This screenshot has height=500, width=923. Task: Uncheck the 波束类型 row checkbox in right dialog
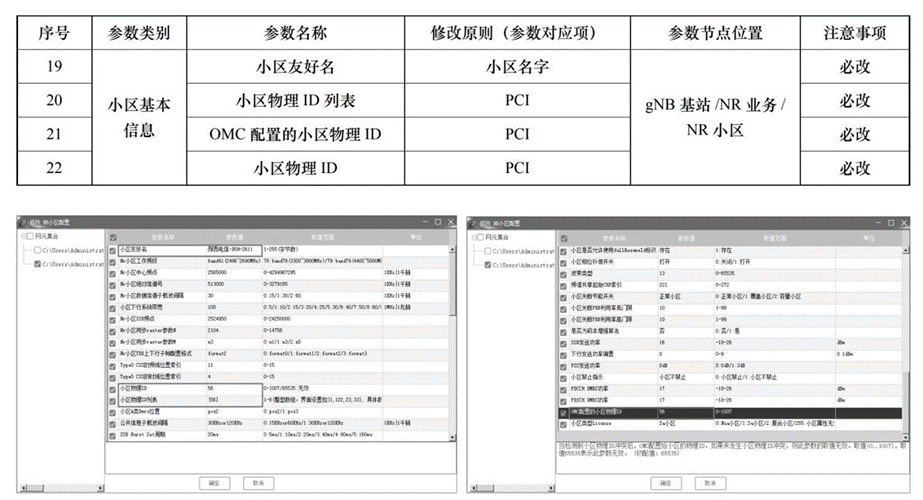[x=563, y=274]
